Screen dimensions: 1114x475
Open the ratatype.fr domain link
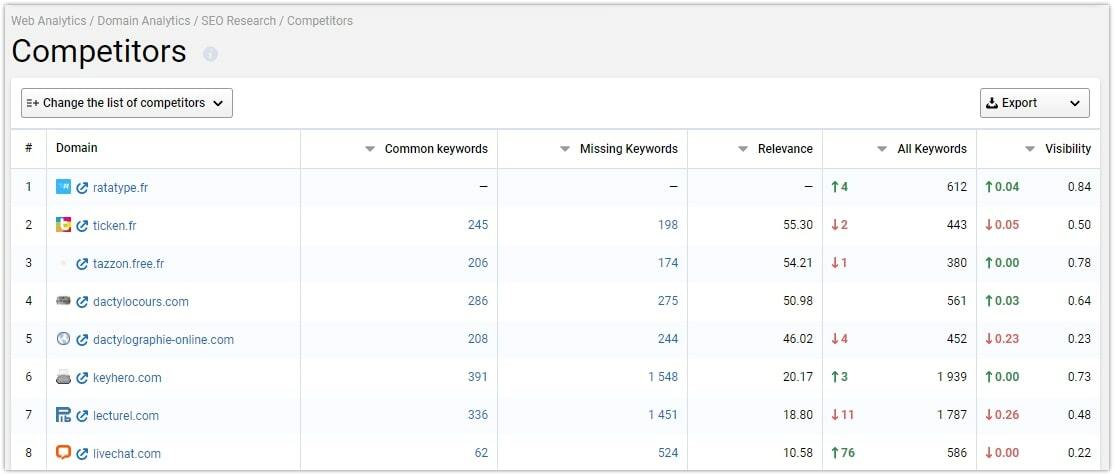[x=120, y=188]
